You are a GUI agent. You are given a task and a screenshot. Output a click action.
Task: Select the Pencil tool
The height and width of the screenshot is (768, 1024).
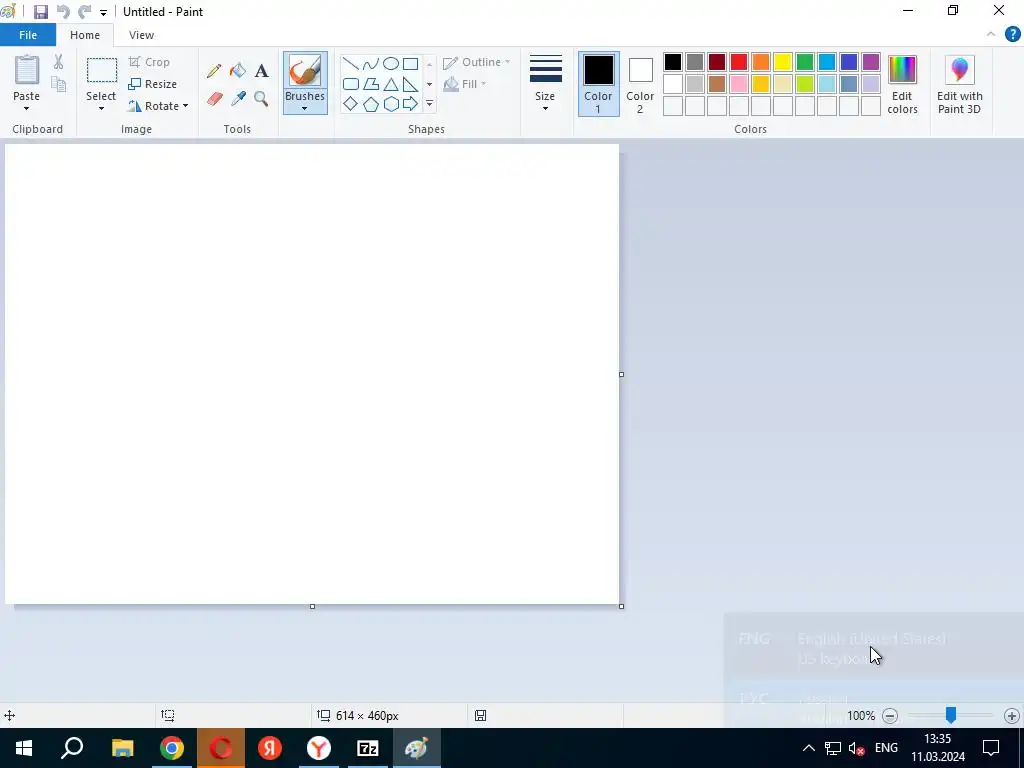214,71
